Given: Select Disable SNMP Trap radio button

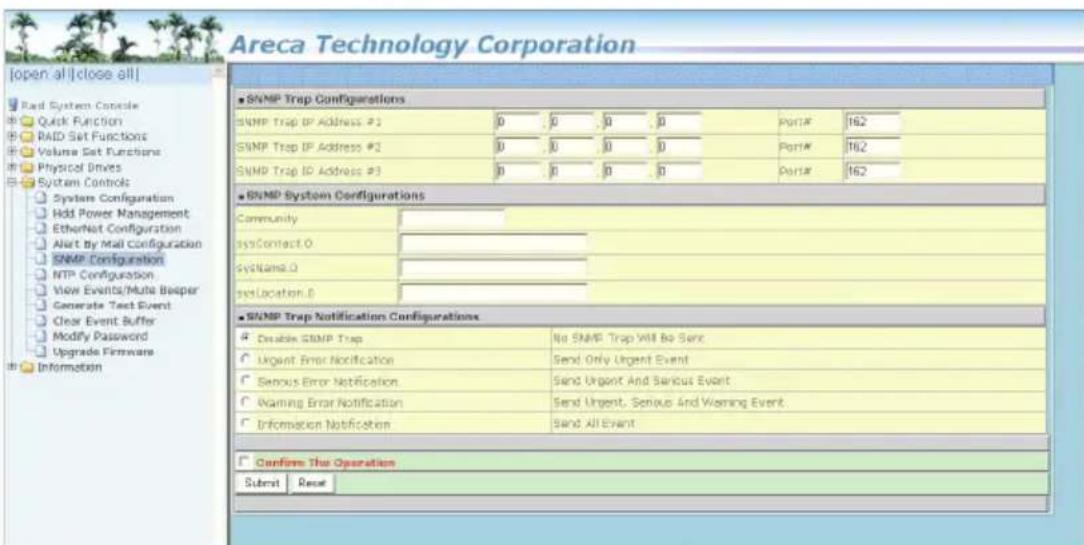Looking at the screenshot, I should [244, 339].
